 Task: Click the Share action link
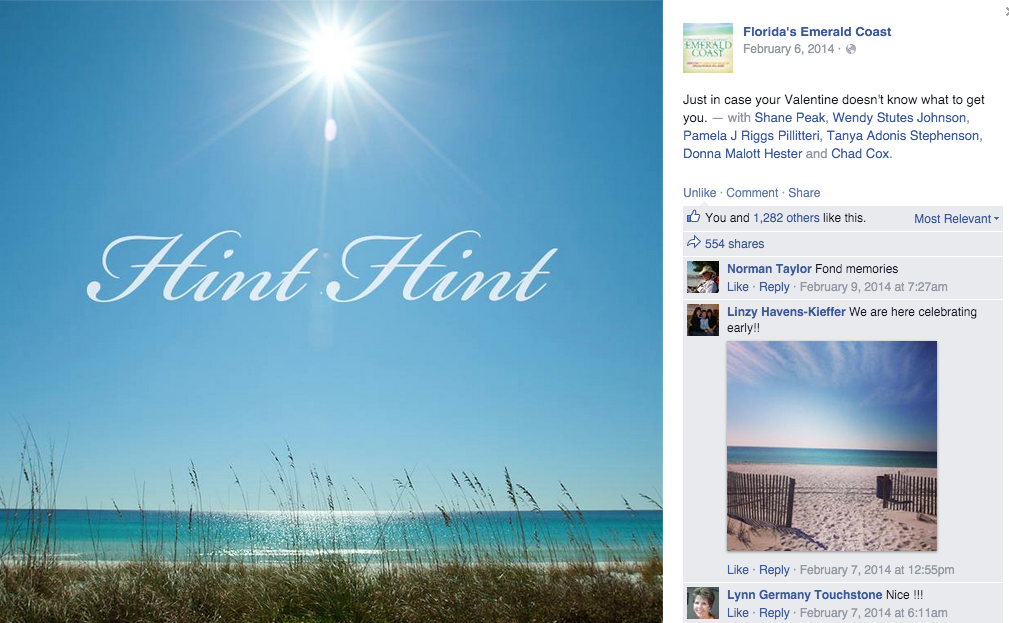tap(804, 192)
